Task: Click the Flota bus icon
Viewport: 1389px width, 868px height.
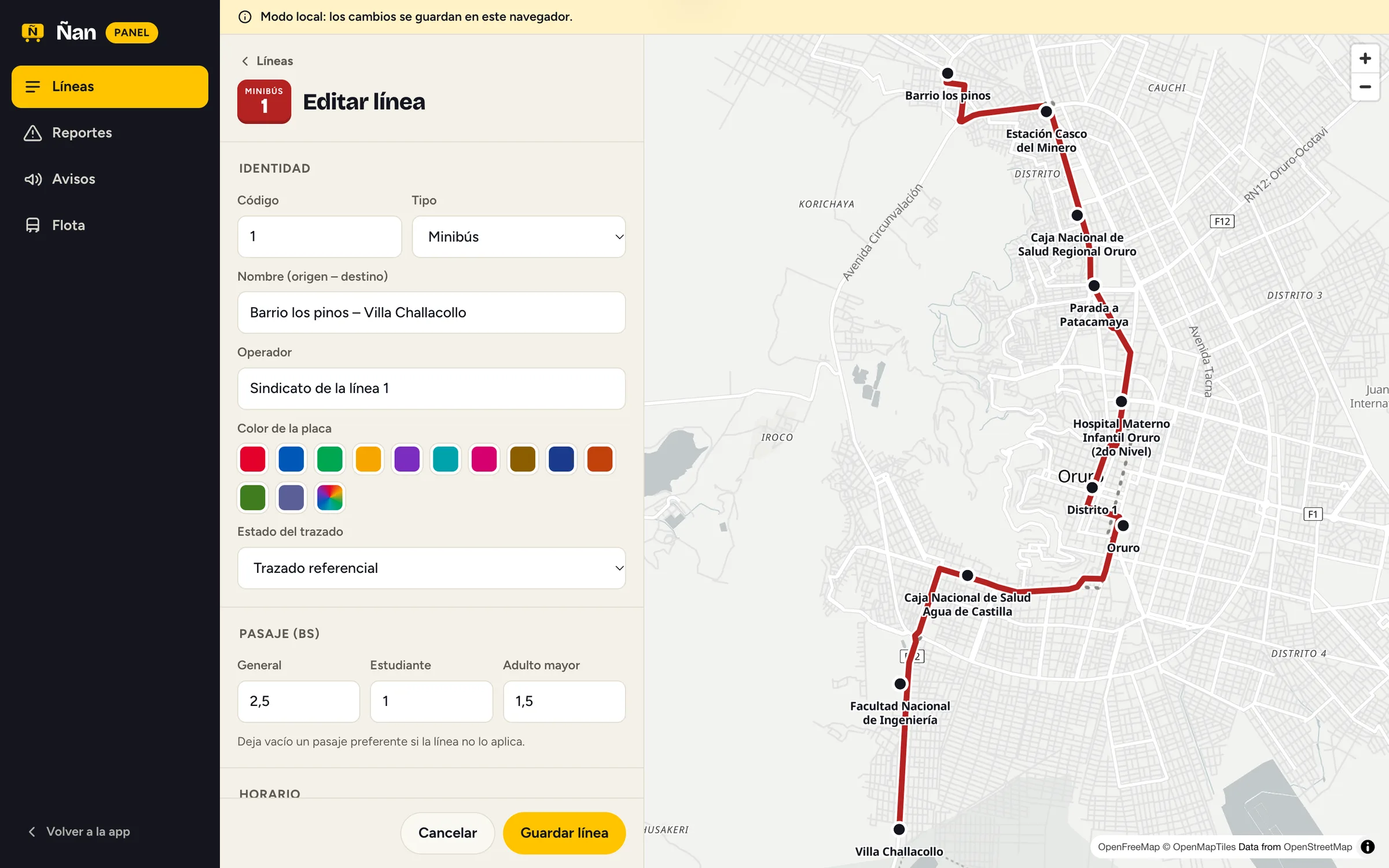Action: coord(33,226)
